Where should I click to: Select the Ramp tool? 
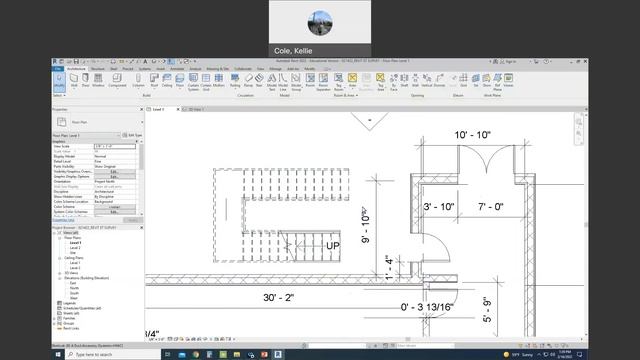248,80
